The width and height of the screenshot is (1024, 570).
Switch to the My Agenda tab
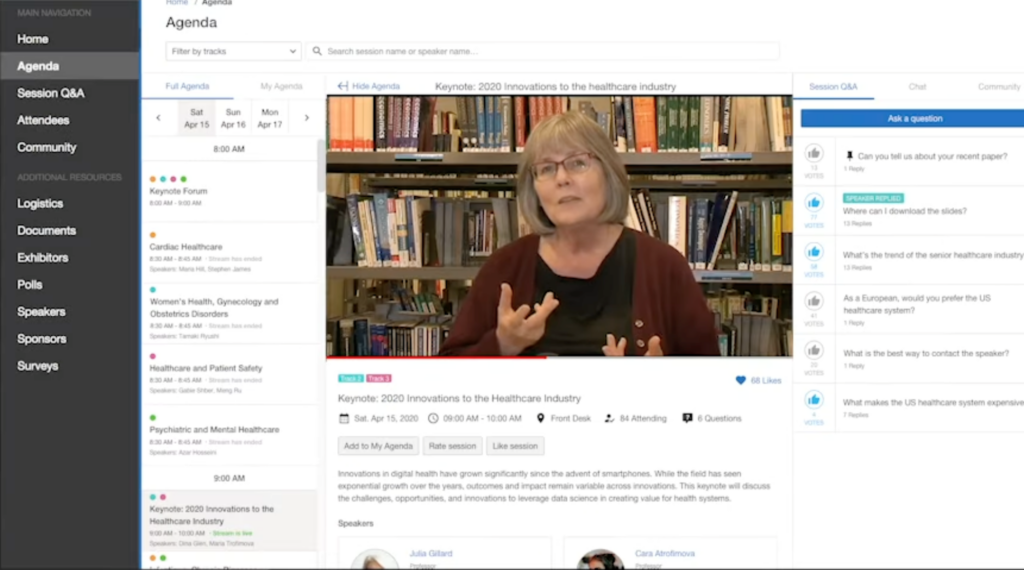(x=281, y=86)
